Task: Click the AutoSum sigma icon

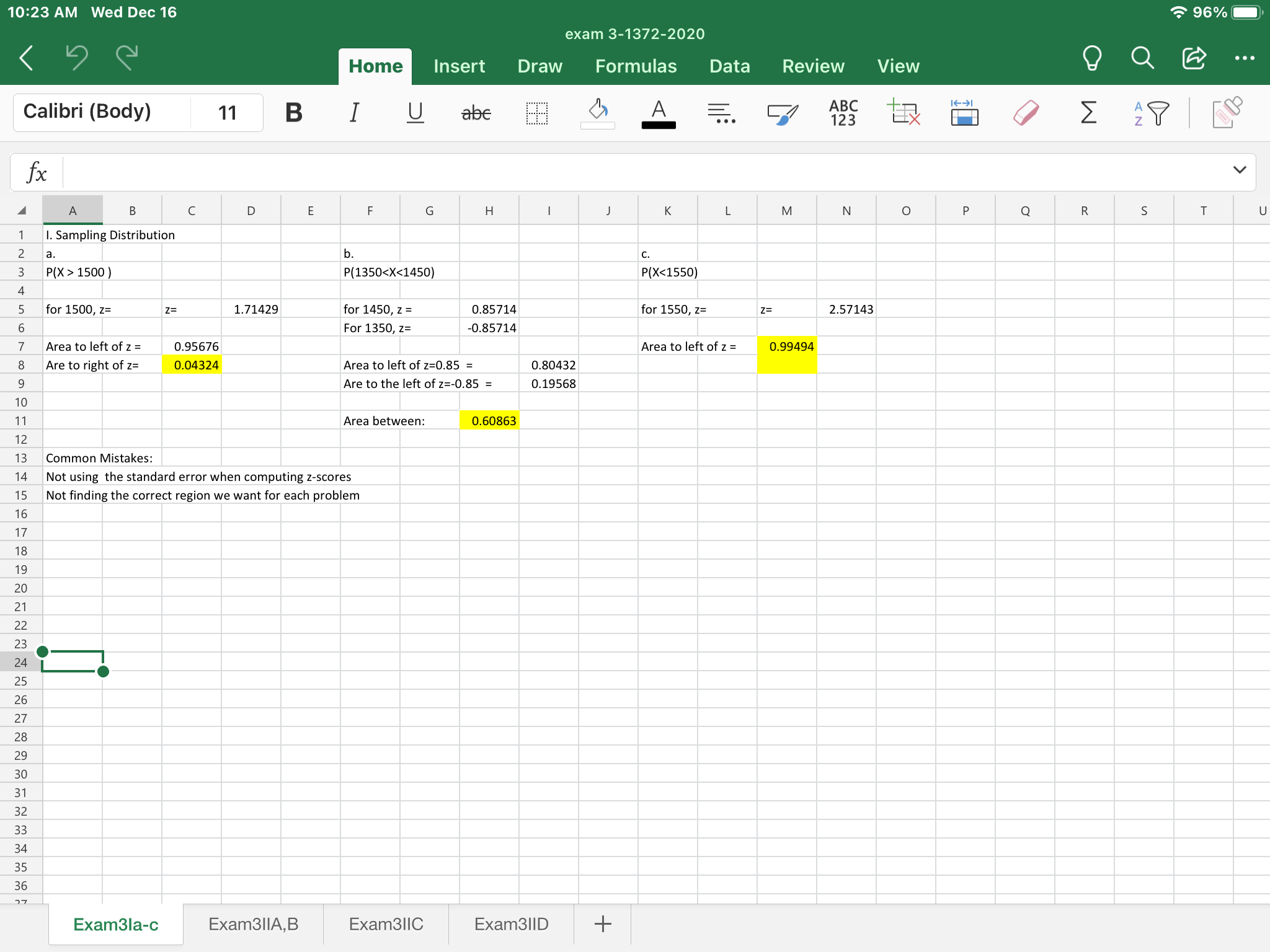Action: pos(1088,113)
